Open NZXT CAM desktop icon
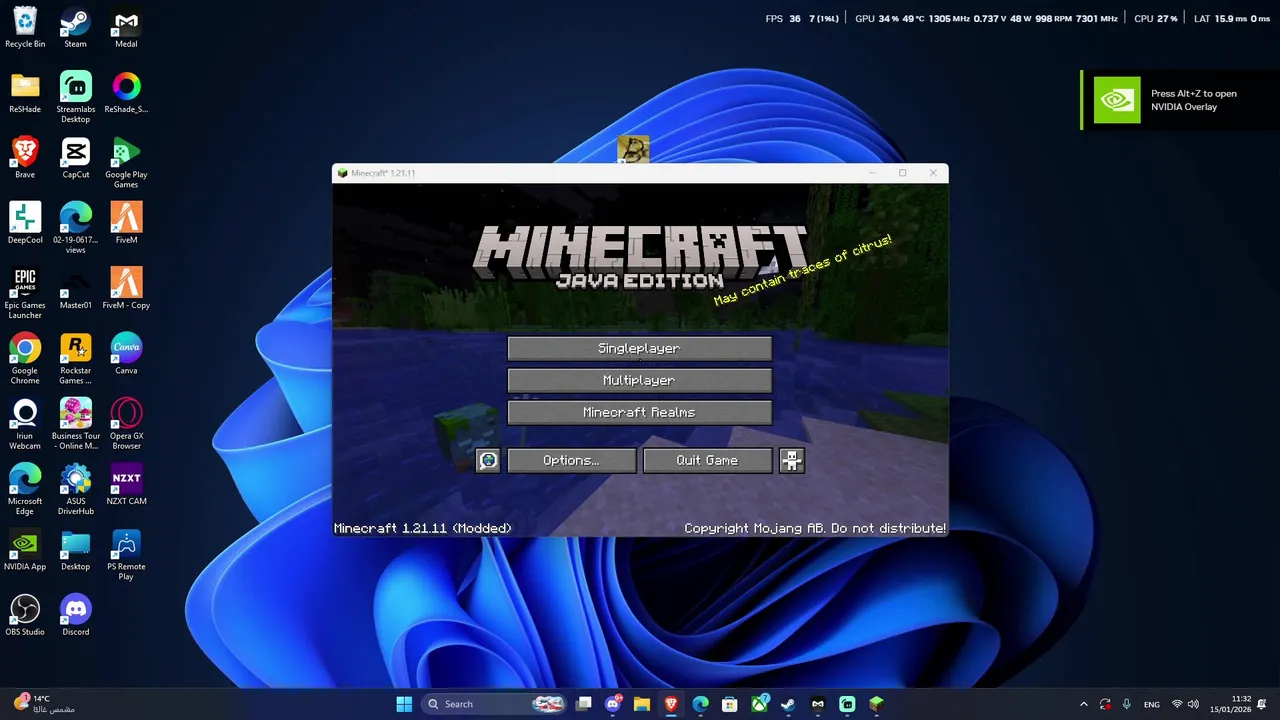1280x720 pixels. (126, 484)
